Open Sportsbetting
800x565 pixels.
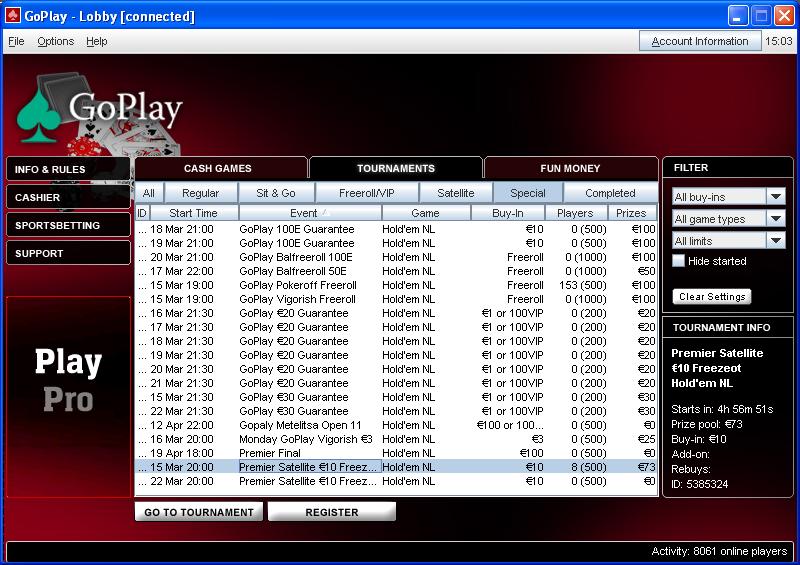(68, 226)
